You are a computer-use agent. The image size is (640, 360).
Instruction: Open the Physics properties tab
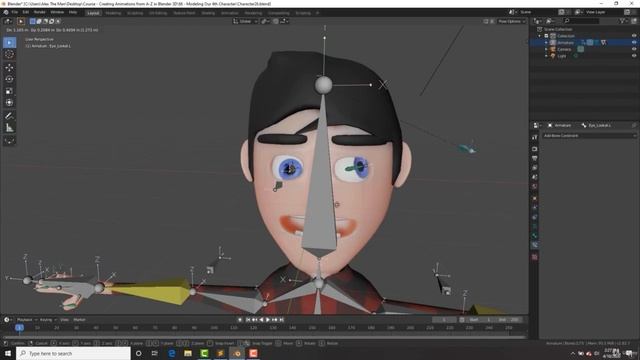pyautogui.click(x=535, y=208)
